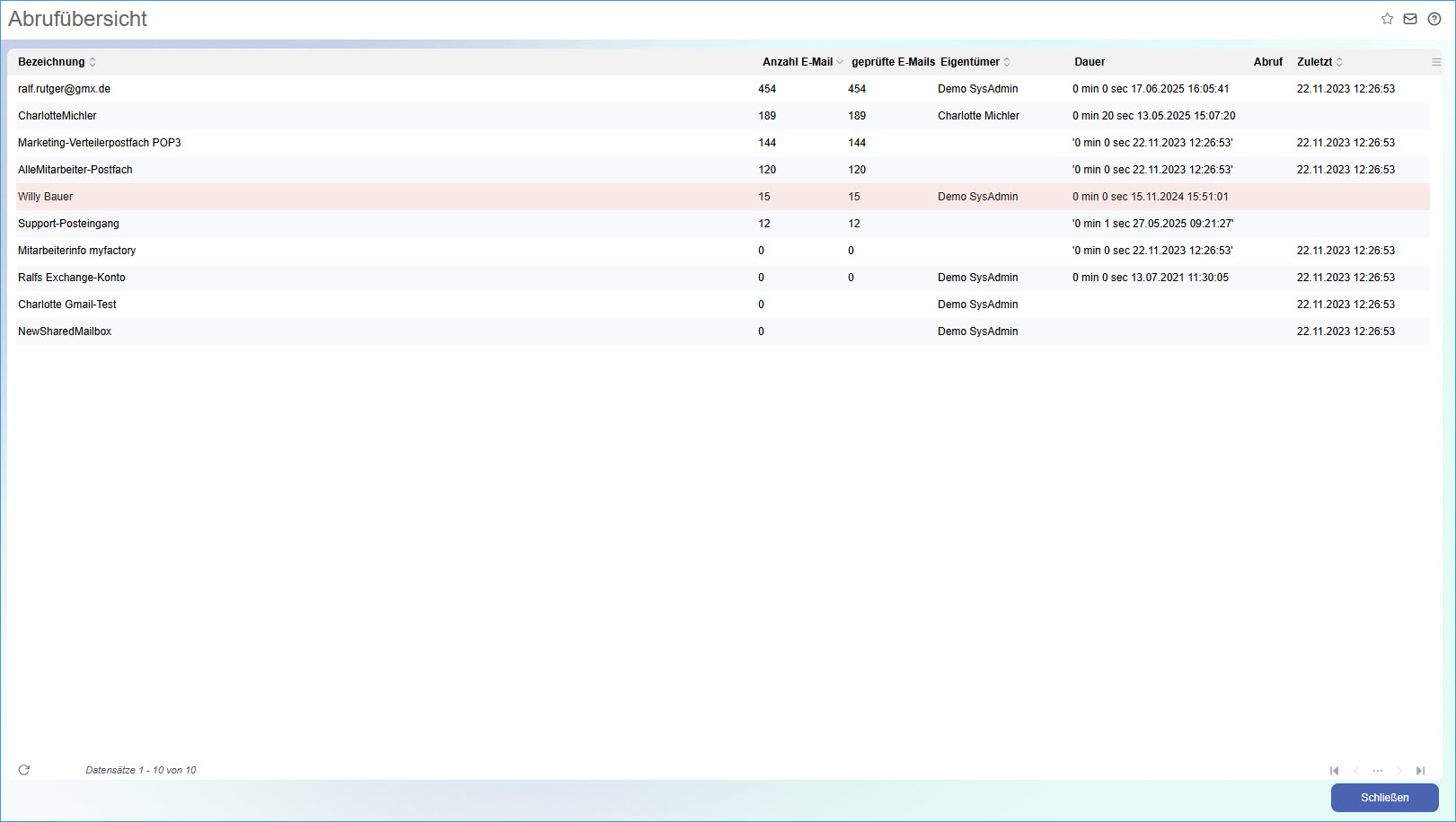
Task: Sort by Bezeichnung column
Action: point(52,62)
